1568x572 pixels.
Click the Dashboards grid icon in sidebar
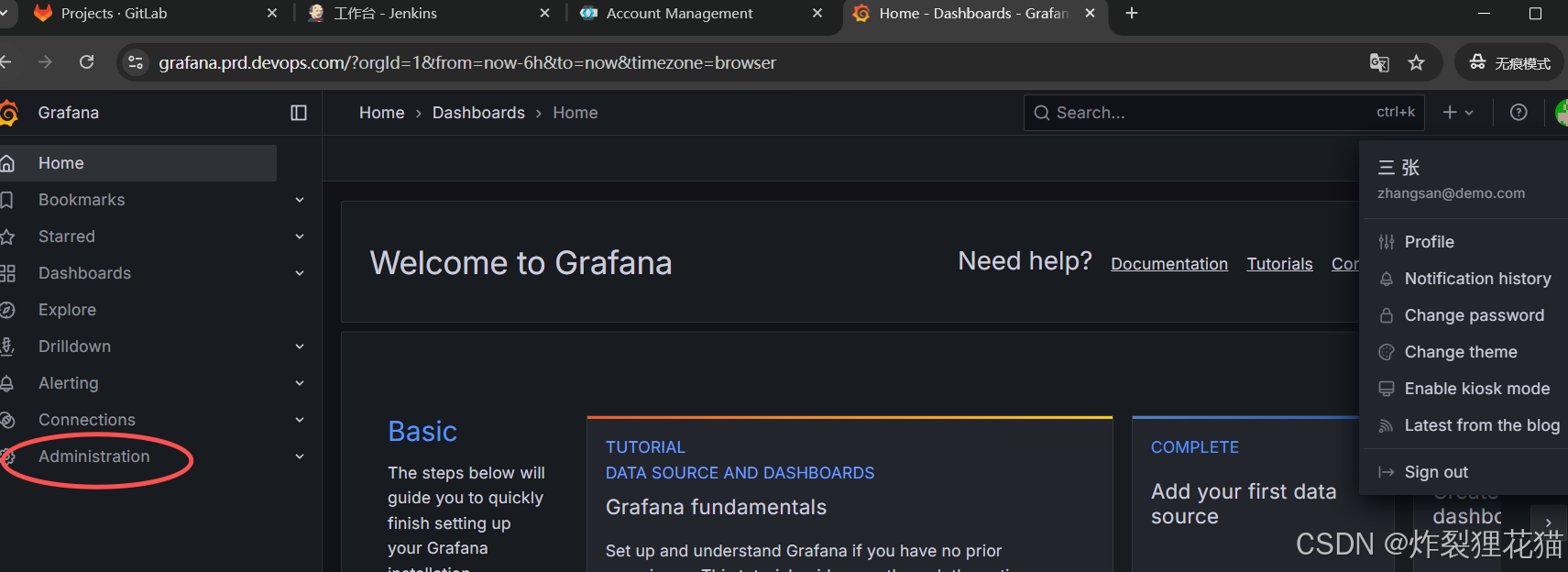(7, 273)
